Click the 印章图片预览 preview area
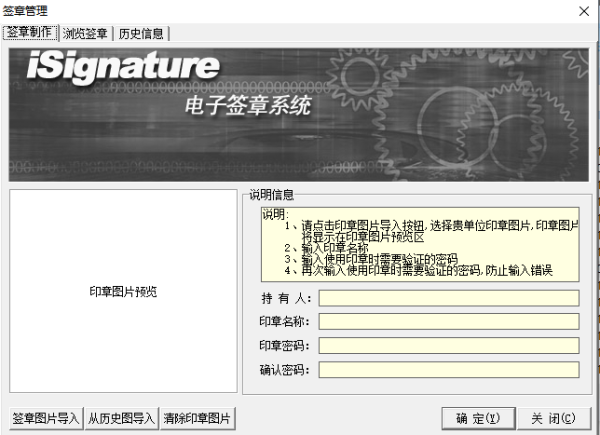 [x=123, y=292]
